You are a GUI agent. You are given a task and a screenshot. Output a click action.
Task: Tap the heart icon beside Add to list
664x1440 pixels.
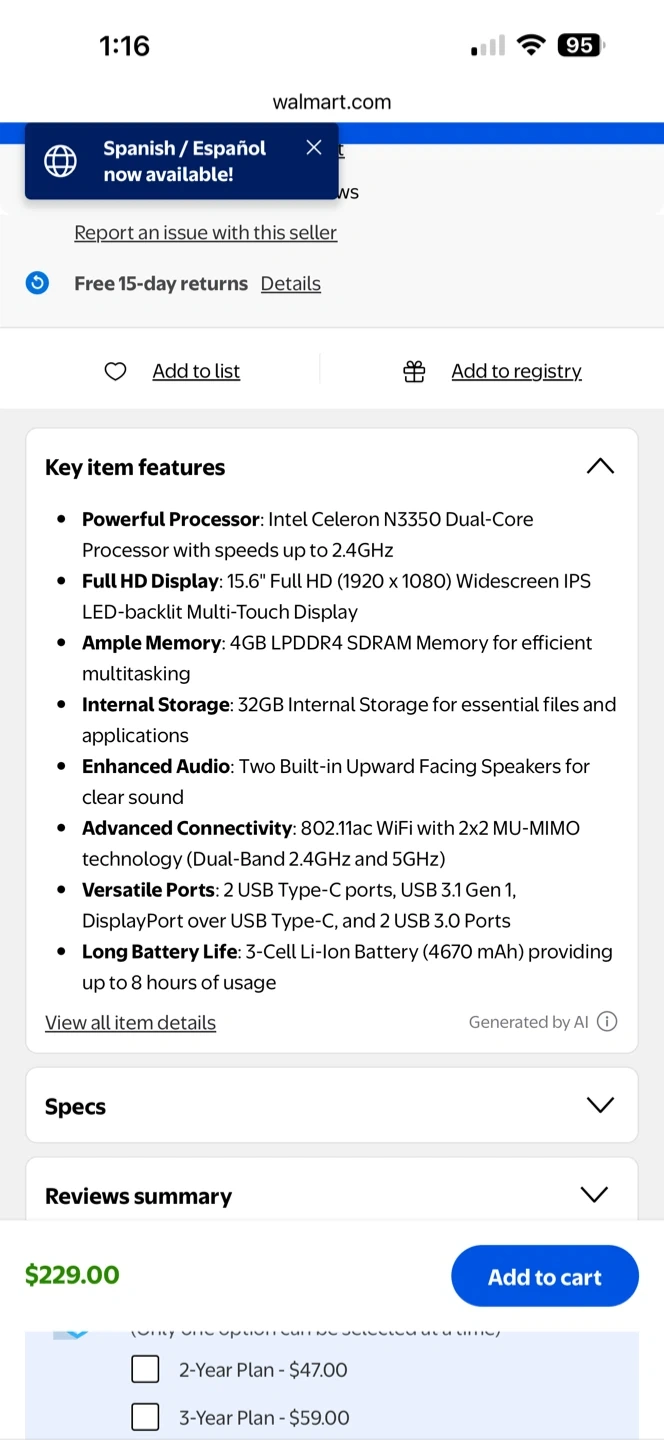click(x=116, y=372)
